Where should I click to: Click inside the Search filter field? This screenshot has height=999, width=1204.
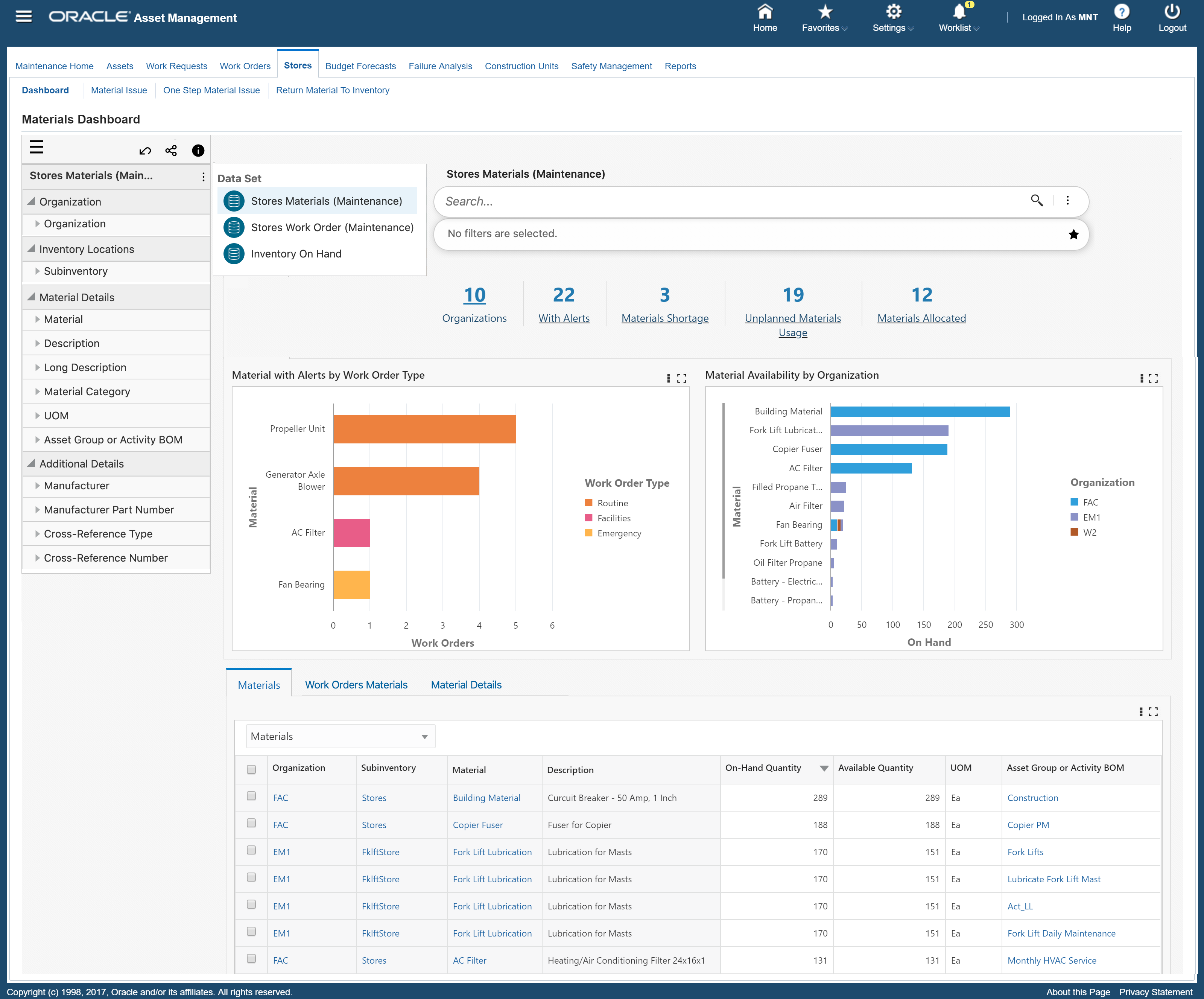click(688, 201)
